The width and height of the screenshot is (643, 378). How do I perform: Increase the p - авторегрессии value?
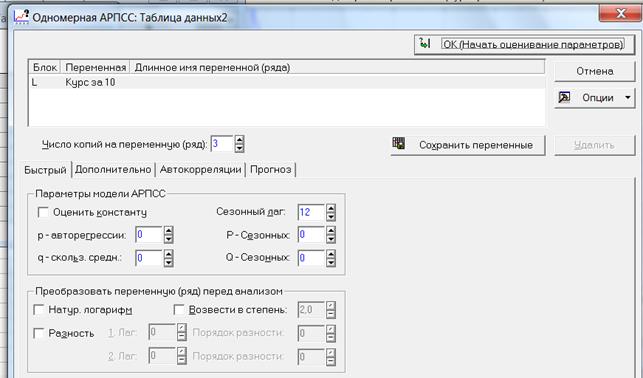pos(168,230)
